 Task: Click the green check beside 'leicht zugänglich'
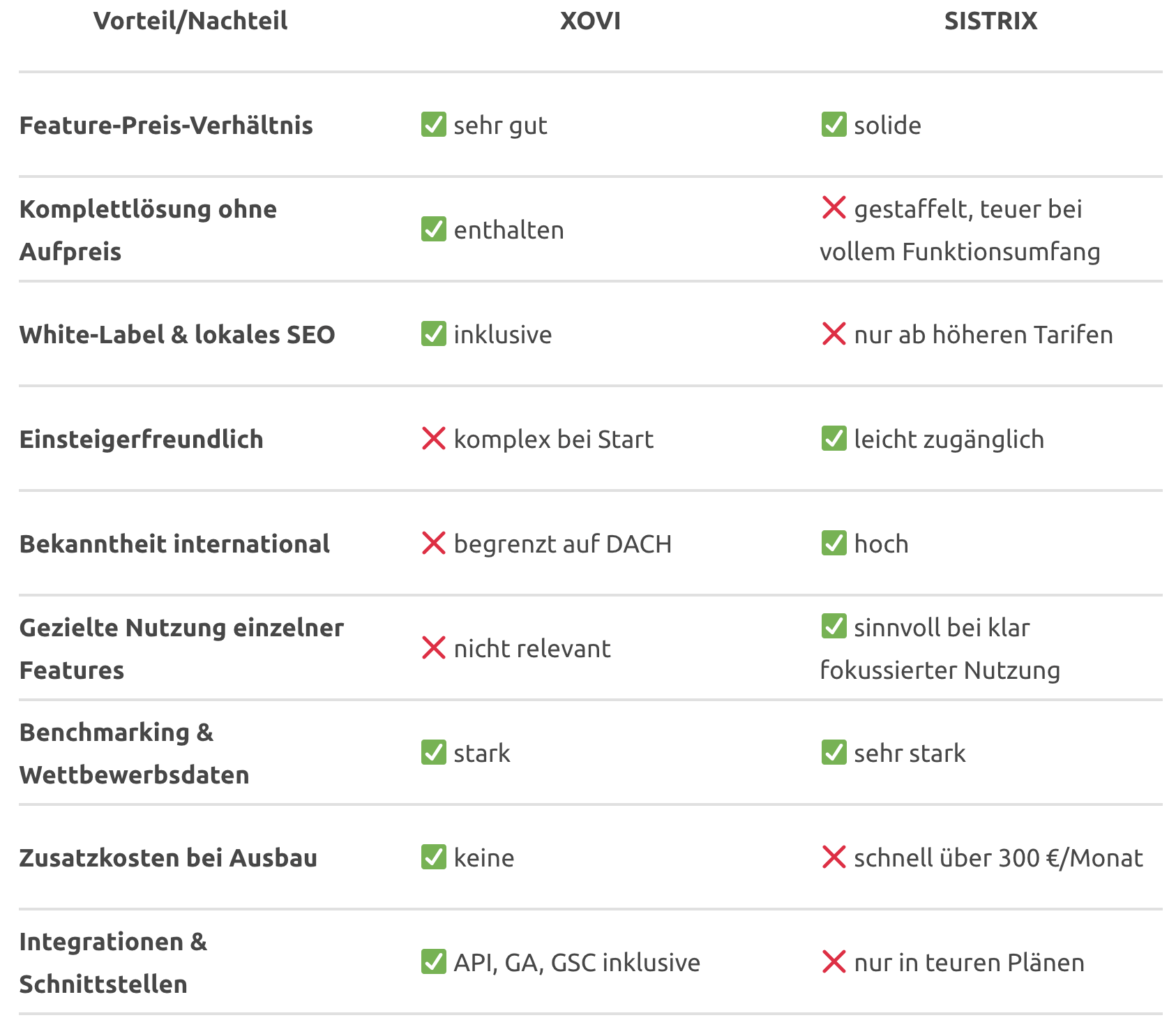tap(834, 438)
